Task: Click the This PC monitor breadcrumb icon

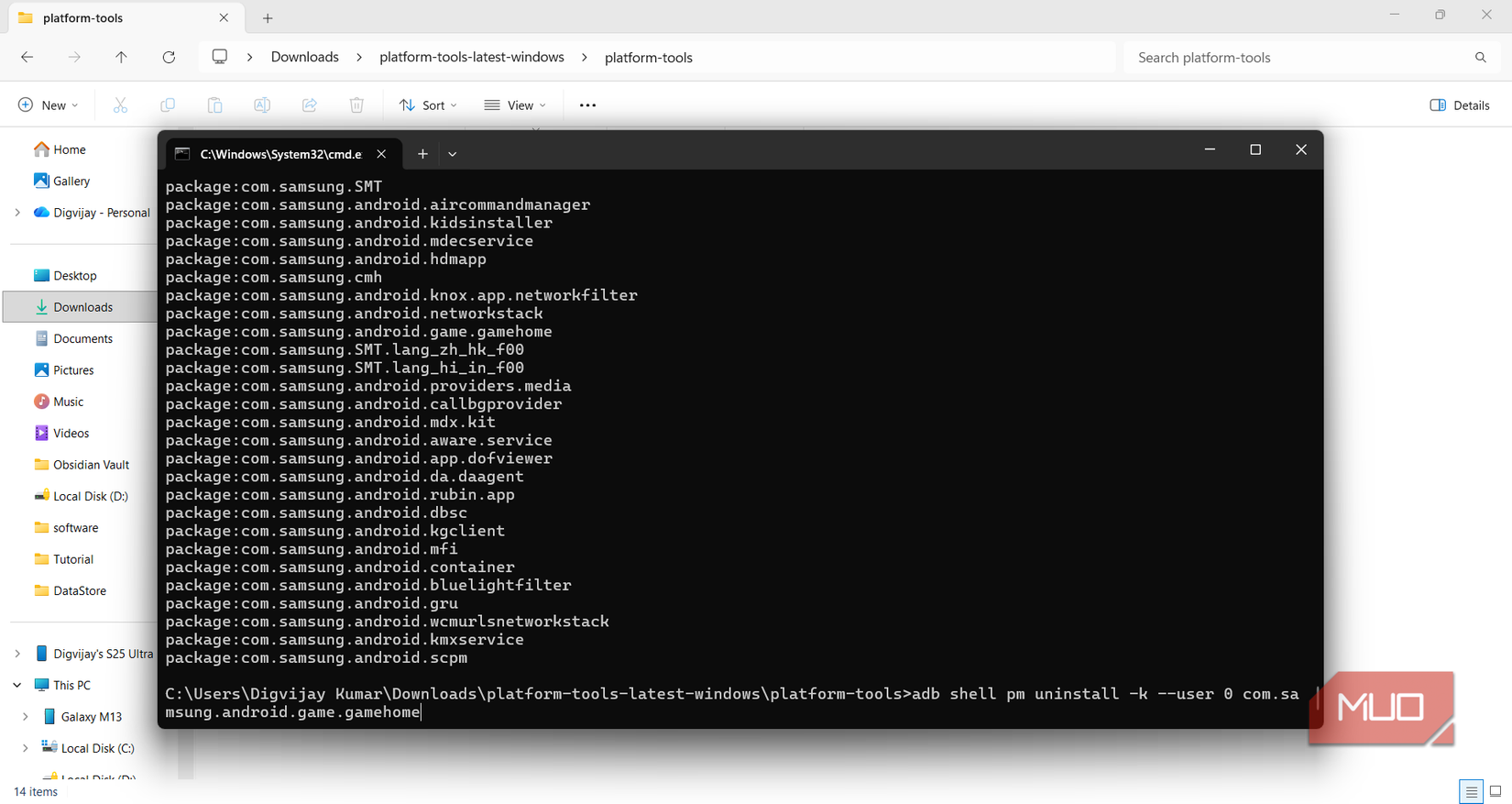Action: coord(220,57)
